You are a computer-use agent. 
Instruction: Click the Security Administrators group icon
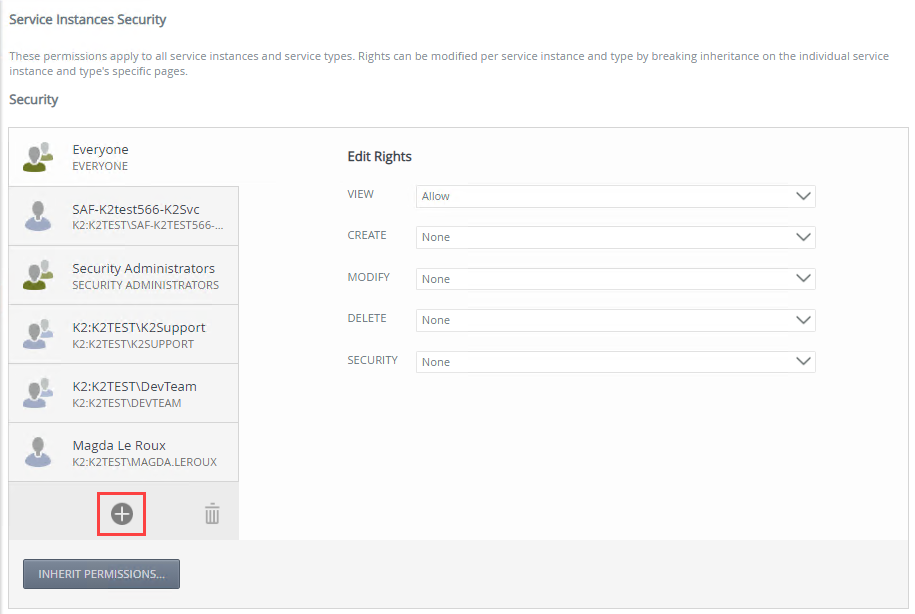point(39,275)
